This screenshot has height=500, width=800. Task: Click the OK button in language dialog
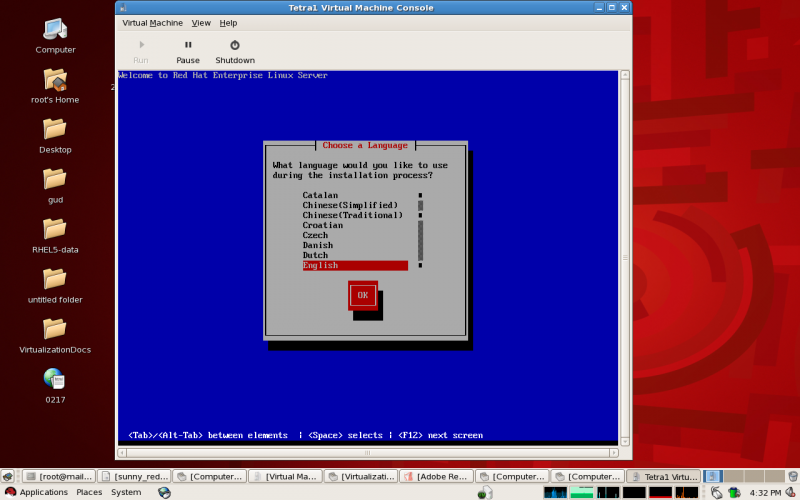point(363,295)
